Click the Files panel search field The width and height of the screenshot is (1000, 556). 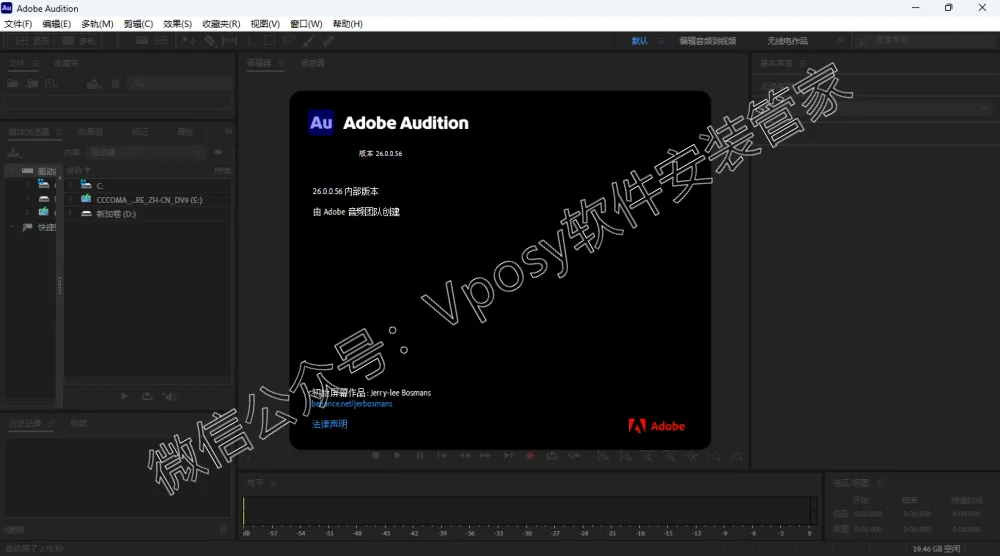pos(179,84)
